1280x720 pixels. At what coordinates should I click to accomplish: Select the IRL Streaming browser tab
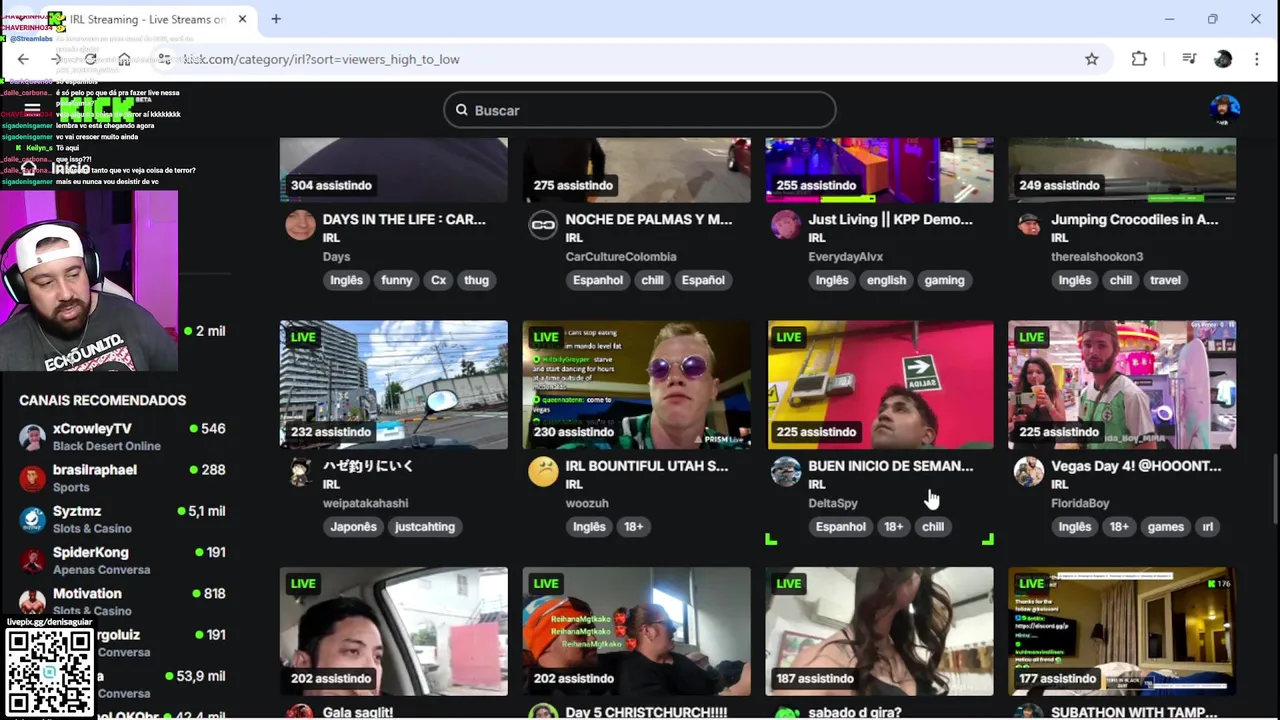click(x=150, y=19)
